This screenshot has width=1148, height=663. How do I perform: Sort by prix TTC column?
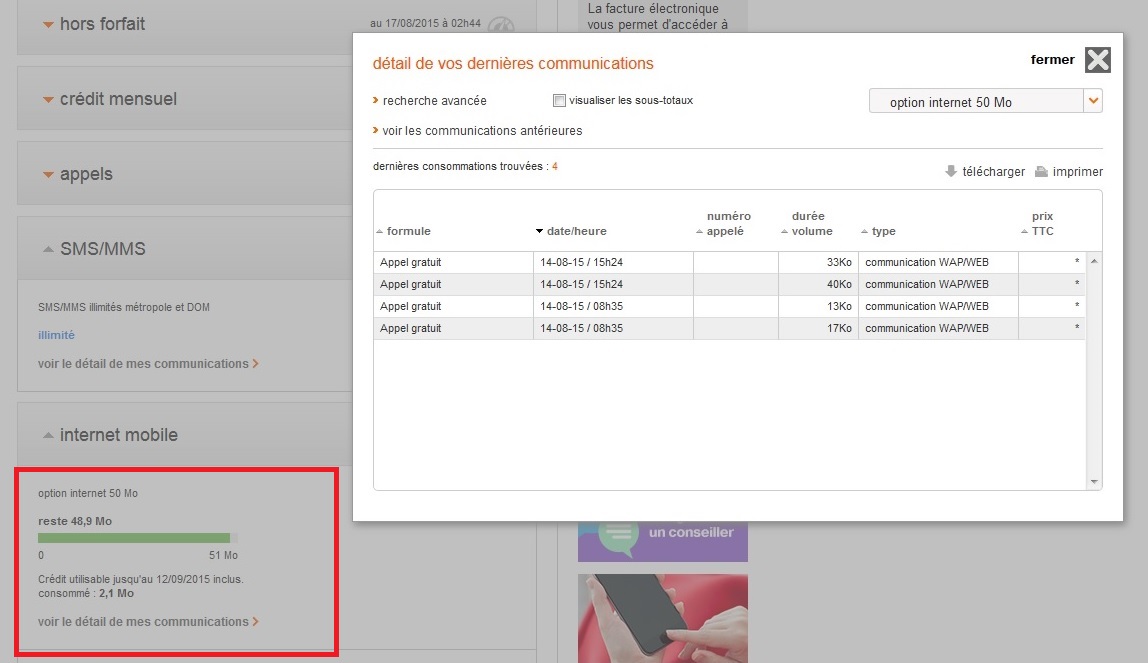(x=1024, y=232)
